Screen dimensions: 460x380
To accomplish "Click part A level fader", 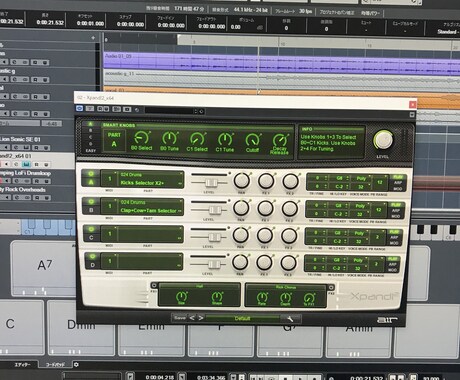I will click(x=211, y=182).
